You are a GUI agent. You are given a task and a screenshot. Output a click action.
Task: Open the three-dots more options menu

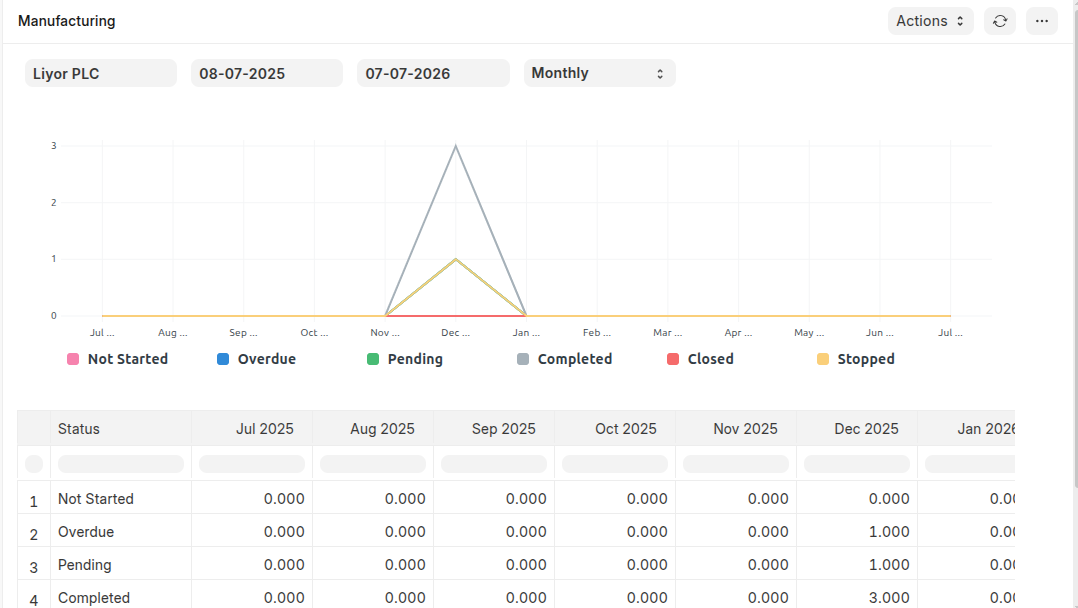coord(1041,21)
